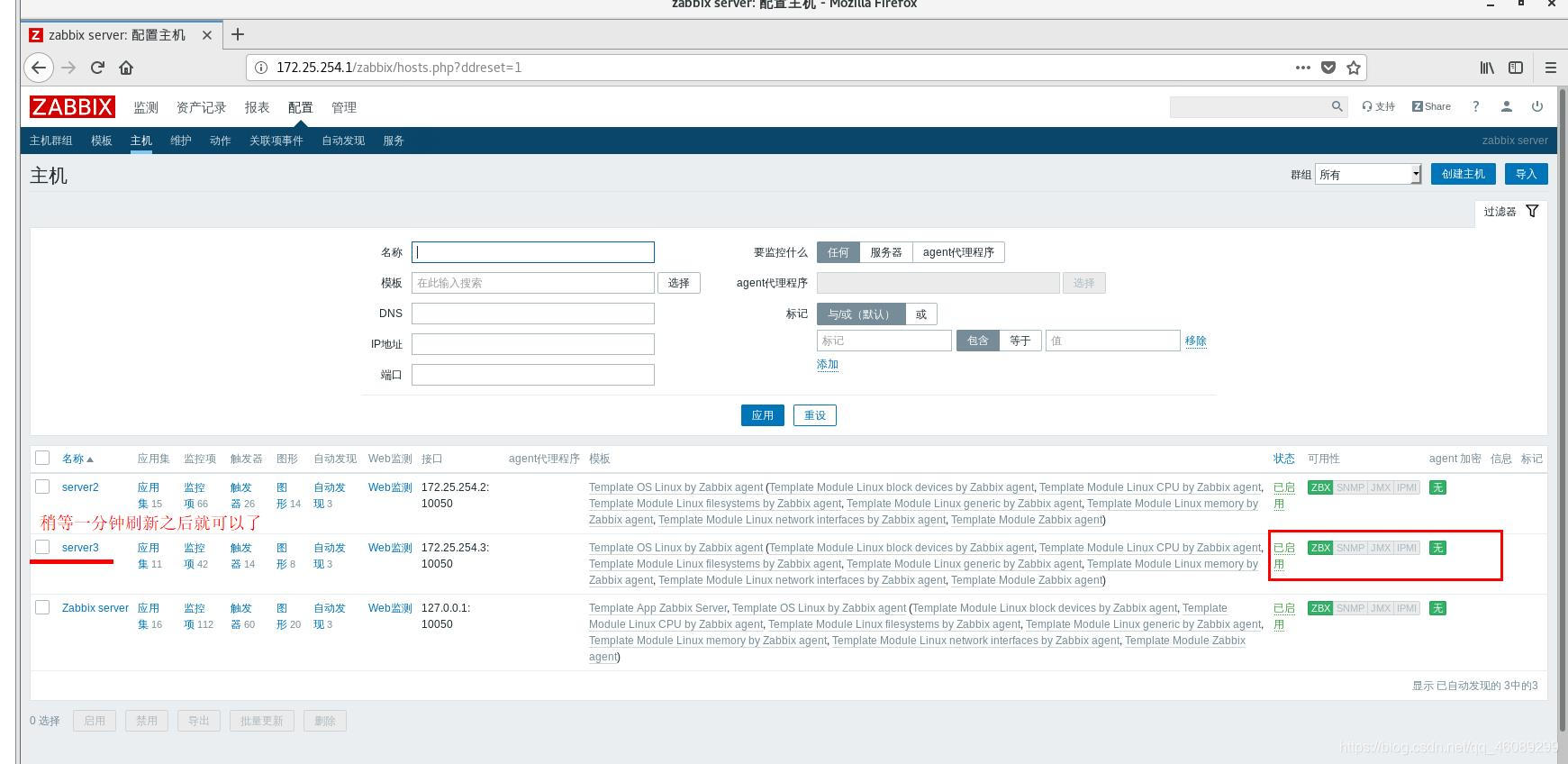
Task: Select the 任何 monitoring option
Action: point(838,252)
